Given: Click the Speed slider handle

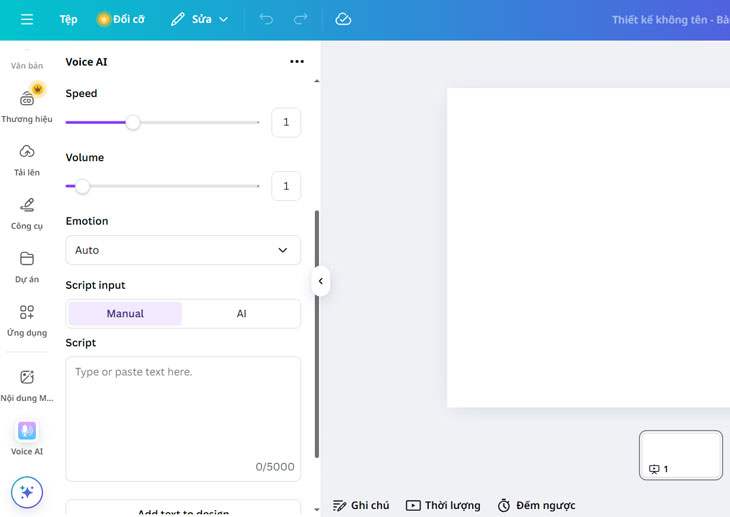Looking at the screenshot, I should click(133, 122).
